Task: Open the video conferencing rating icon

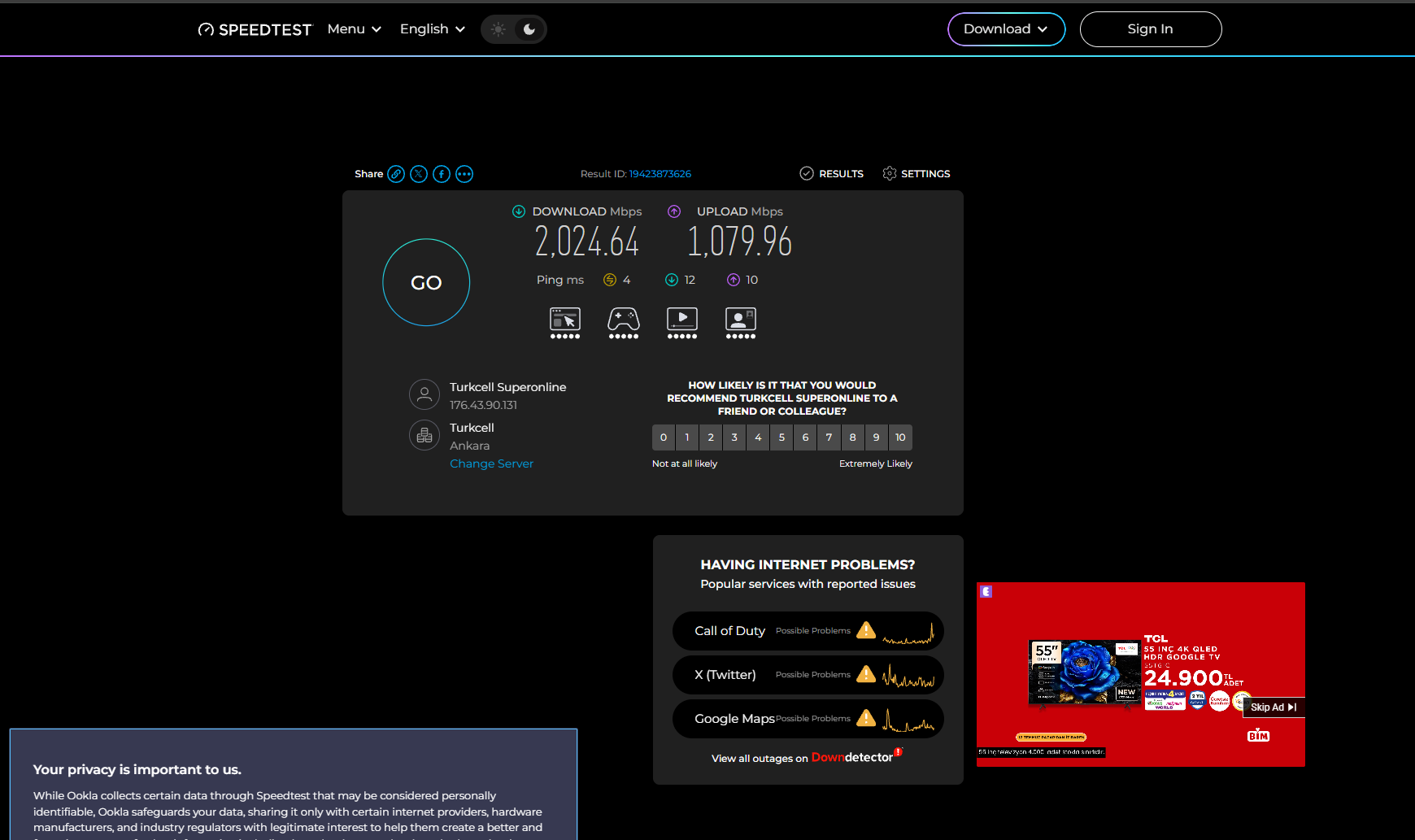Action: pyautogui.click(x=741, y=323)
